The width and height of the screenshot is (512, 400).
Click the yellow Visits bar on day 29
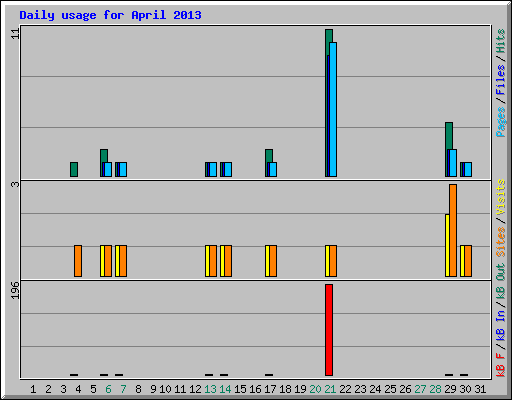(x=447, y=245)
